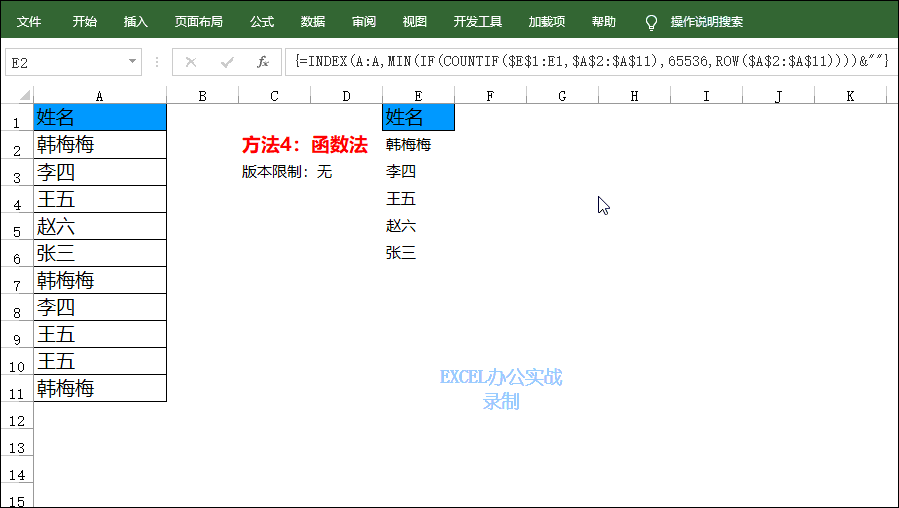899x508 pixels.
Task: Click cell A6 containing 张三
Action: (x=100, y=253)
